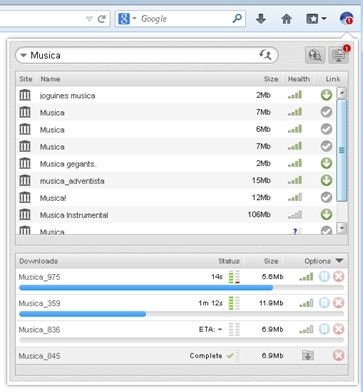Click the 15Mb size value
Viewport: 363px width, 392px height.
[x=261, y=180]
